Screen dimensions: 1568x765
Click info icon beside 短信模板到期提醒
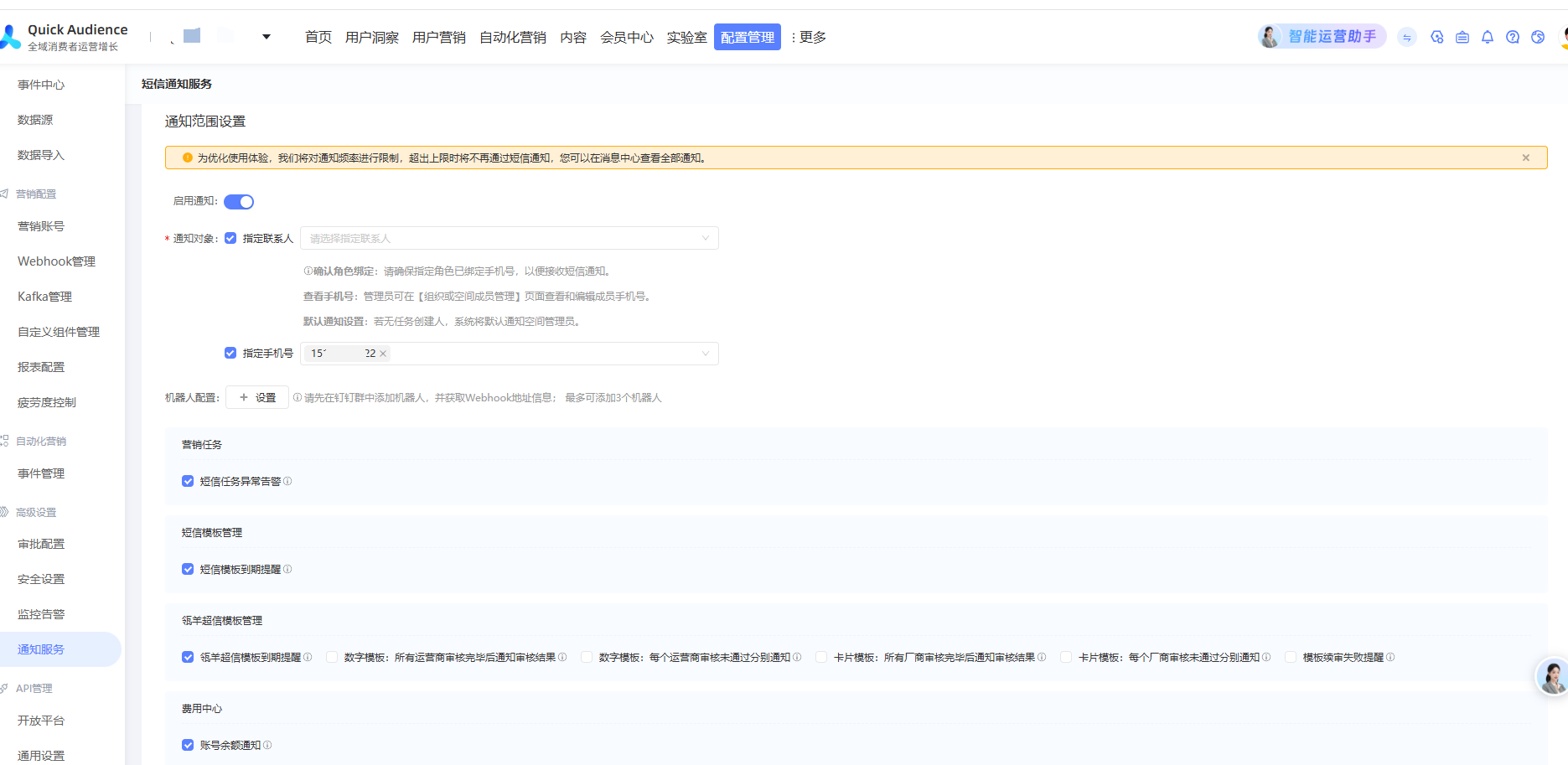287,569
